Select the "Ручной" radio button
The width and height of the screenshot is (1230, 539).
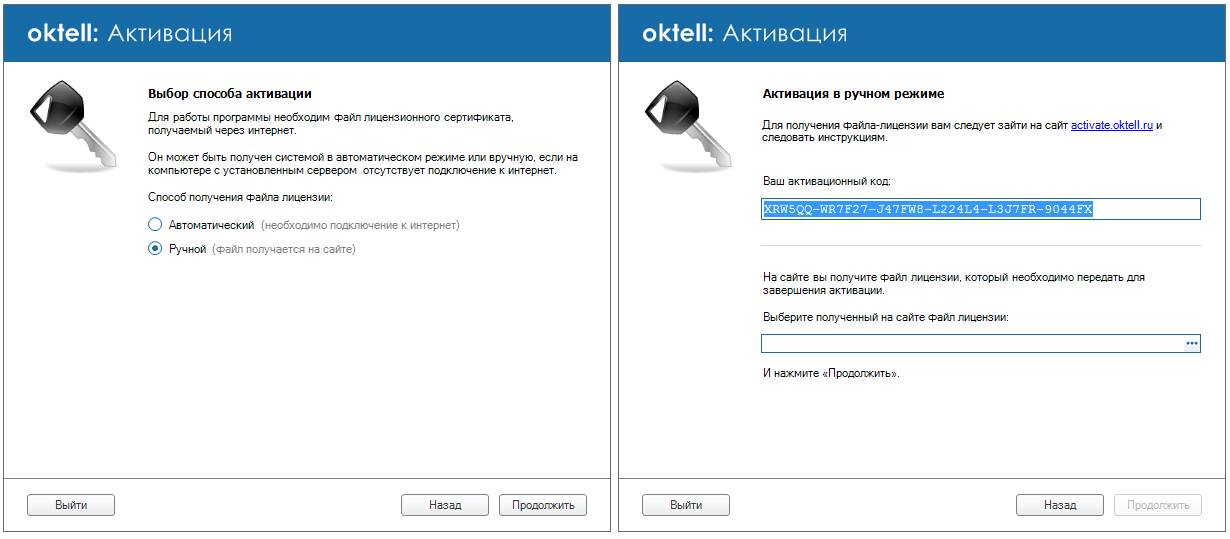pos(155,249)
